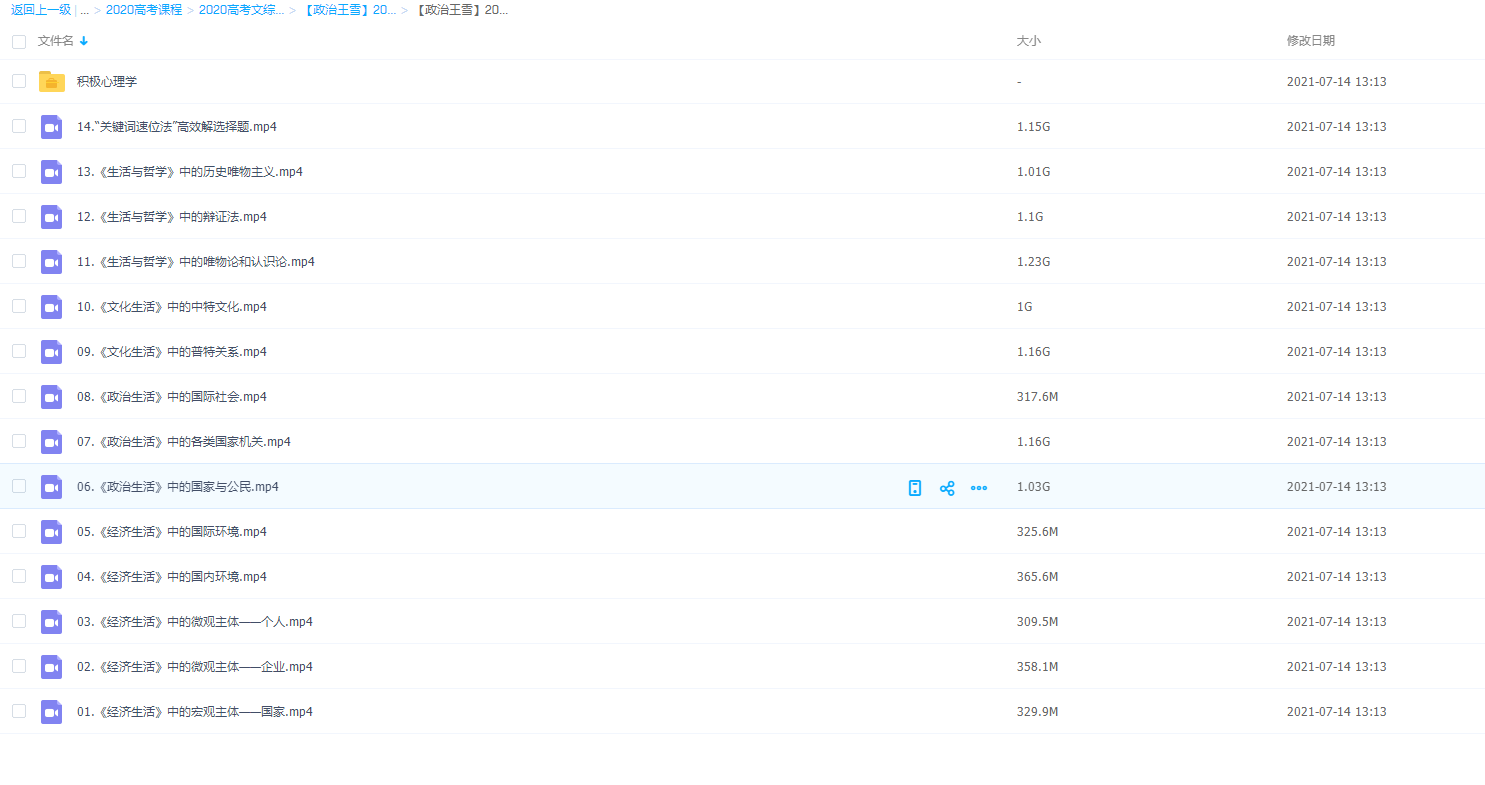
Task: Click the mobile device icon on row 06
Action: (x=914, y=488)
